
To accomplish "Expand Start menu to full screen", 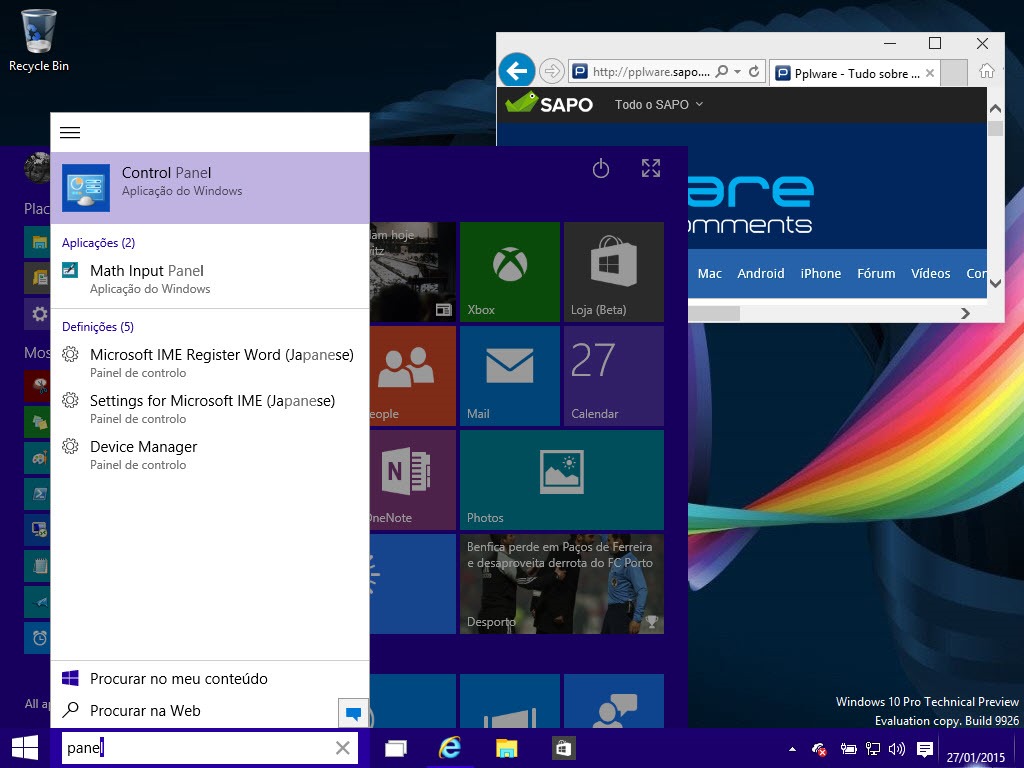I will click(650, 168).
